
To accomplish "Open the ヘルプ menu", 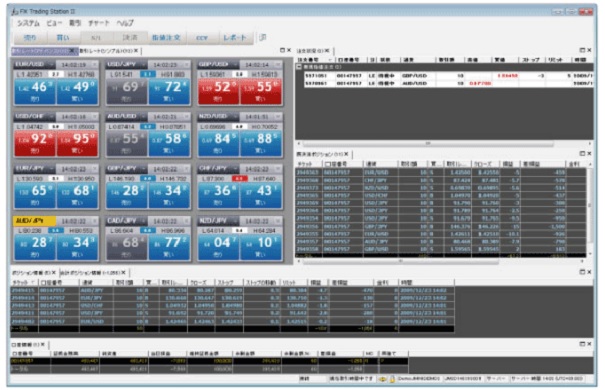I will [x=125, y=23].
